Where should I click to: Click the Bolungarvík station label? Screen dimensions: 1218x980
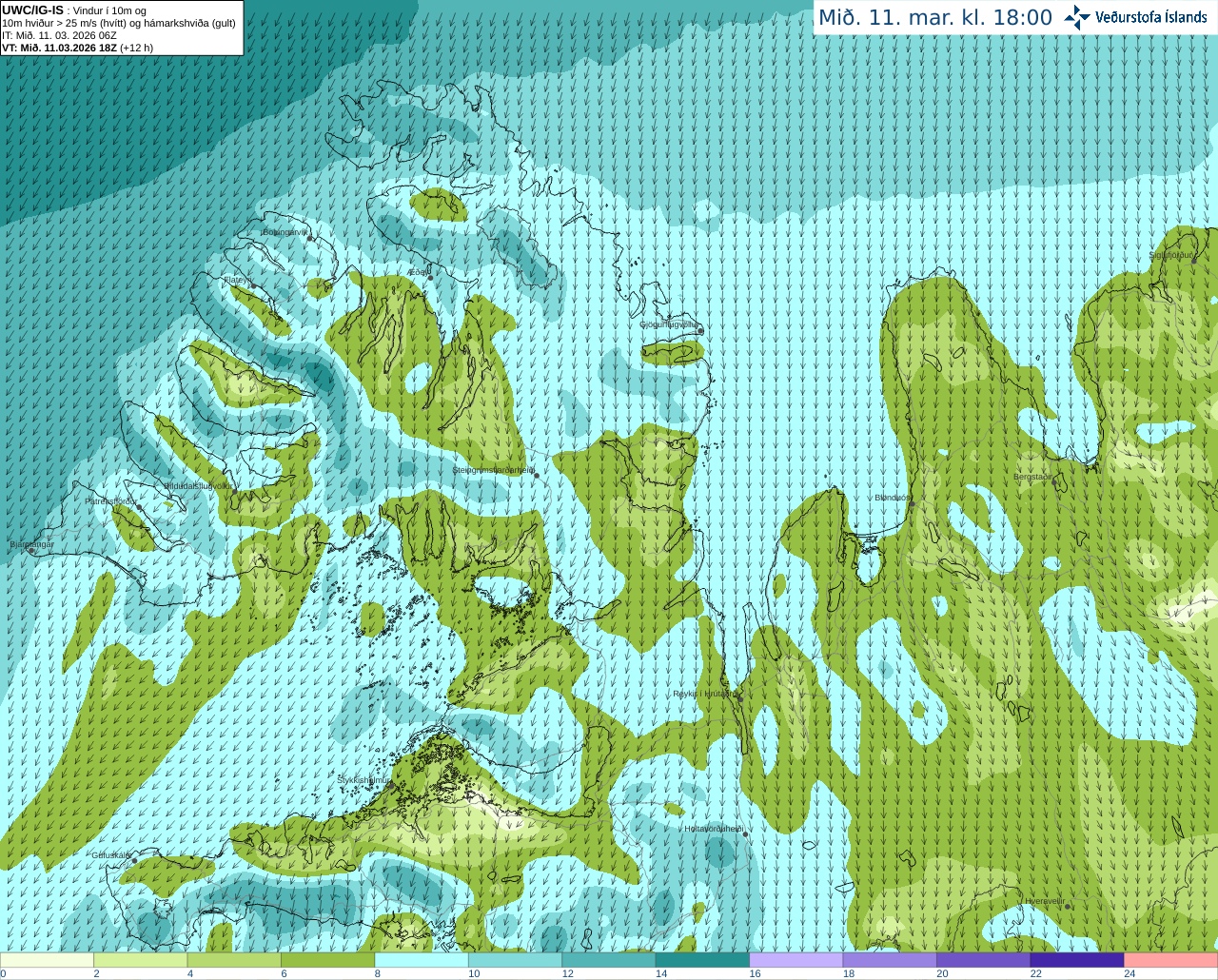pos(285,232)
